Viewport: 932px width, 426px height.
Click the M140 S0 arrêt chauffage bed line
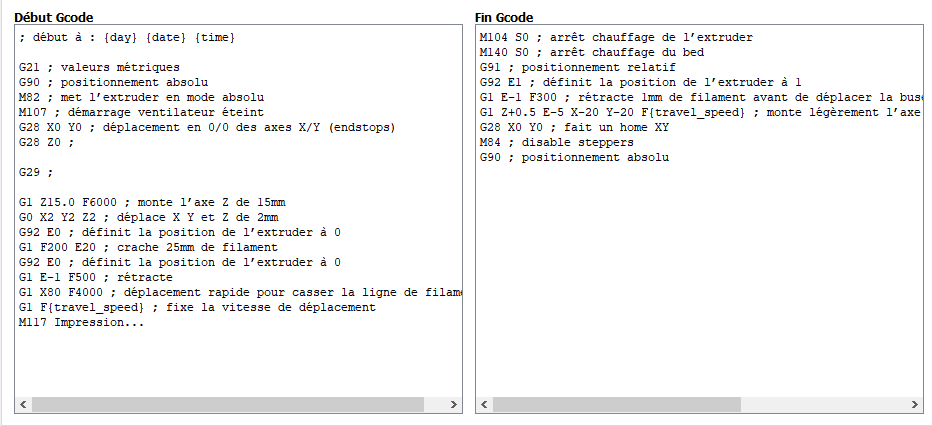[x=591, y=52]
